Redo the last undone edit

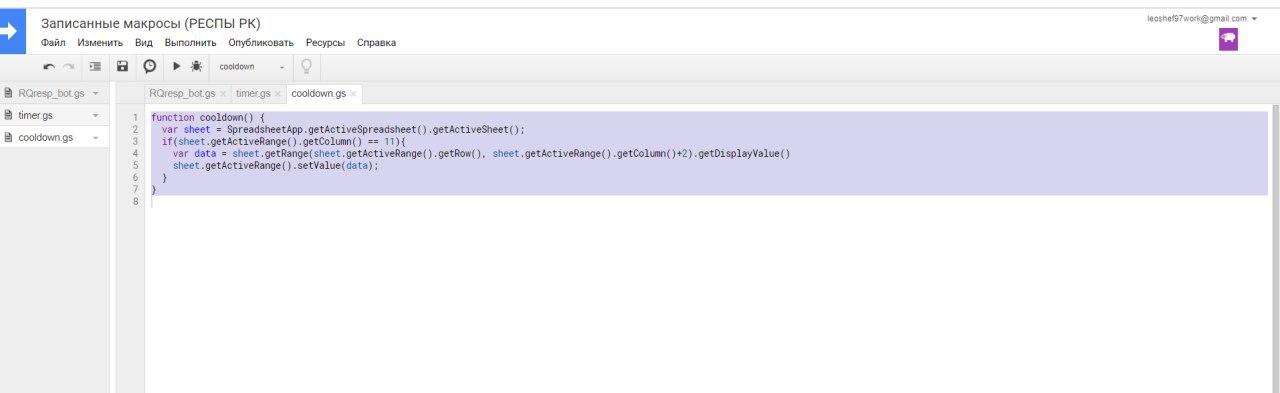pyautogui.click(x=69, y=67)
